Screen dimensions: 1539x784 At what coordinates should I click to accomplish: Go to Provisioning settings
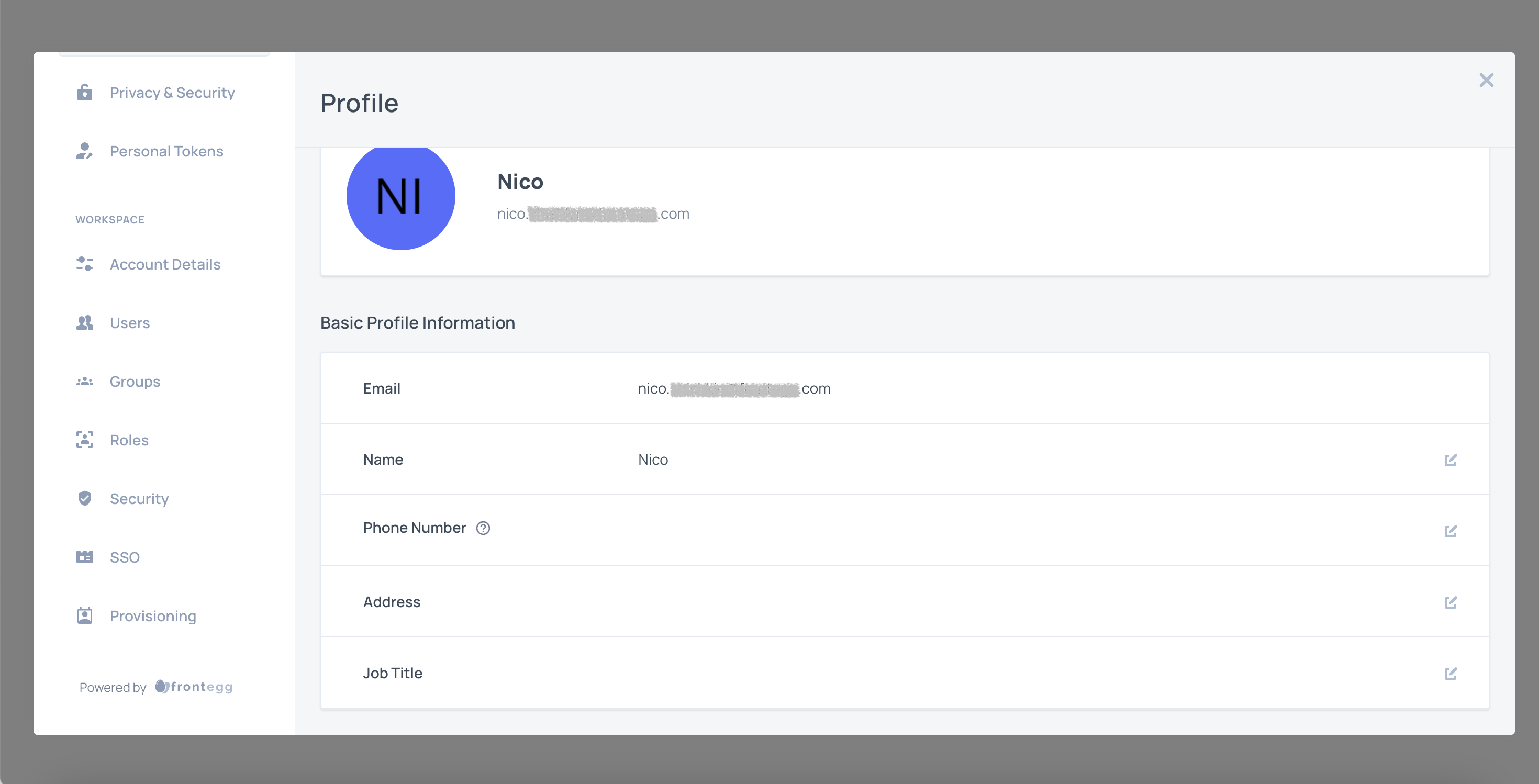click(152, 615)
